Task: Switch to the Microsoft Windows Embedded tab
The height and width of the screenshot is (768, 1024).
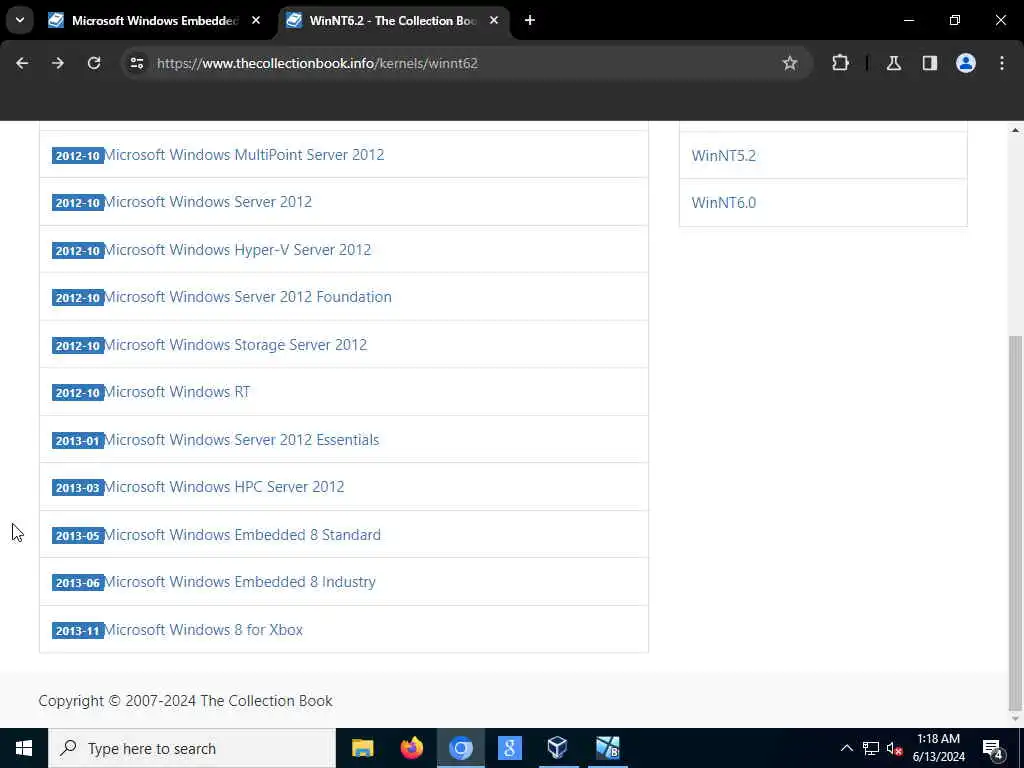Action: [x=155, y=20]
